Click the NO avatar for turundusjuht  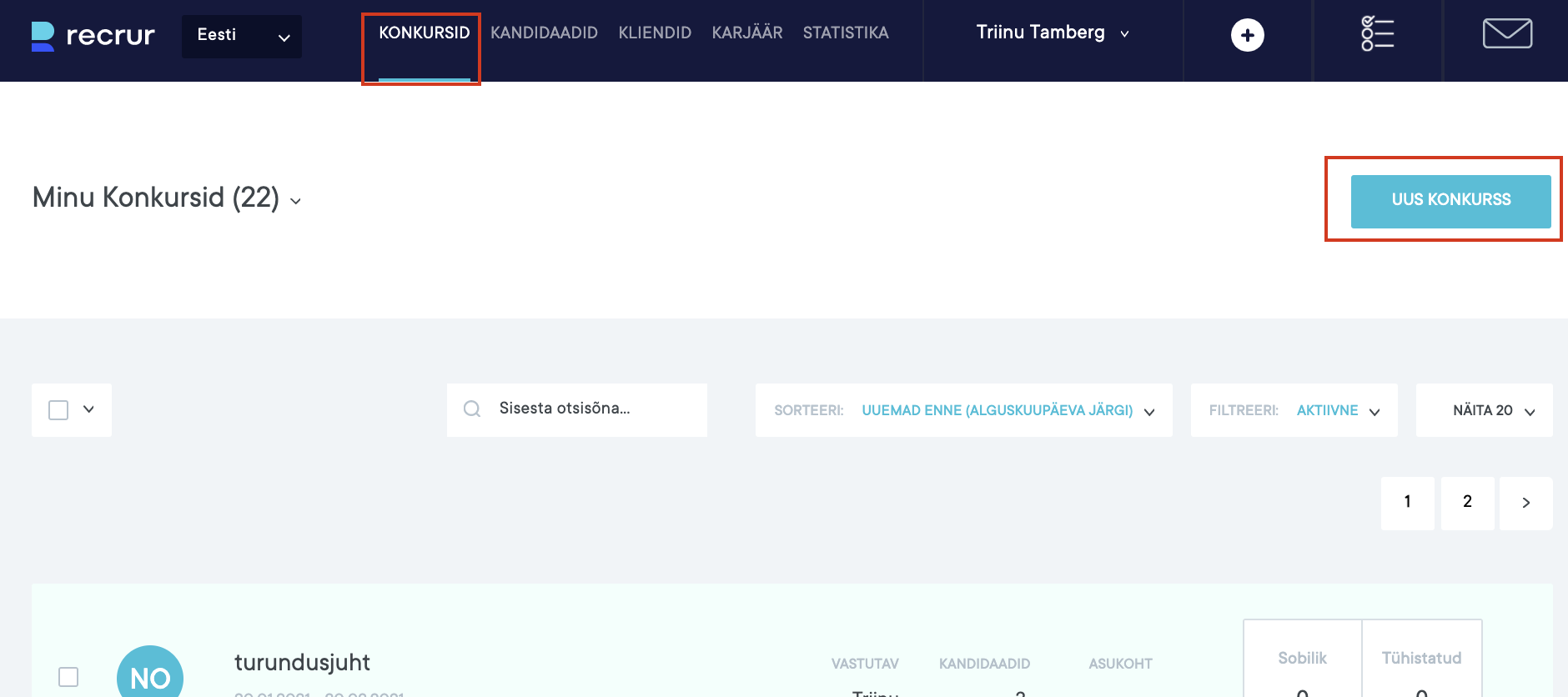150,675
